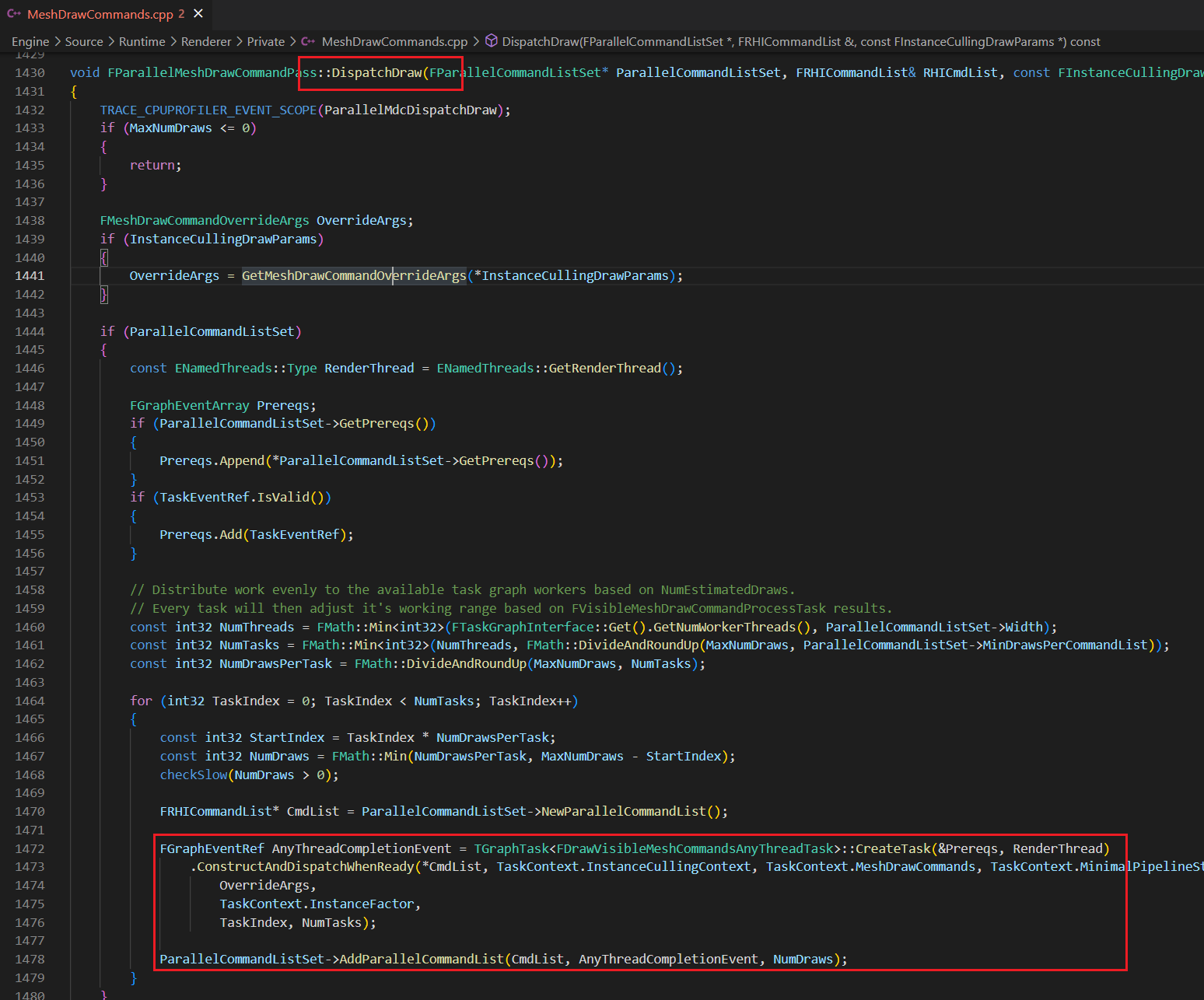
Task: Click the method cube icon before DispatchDraw breadcrumb
Action: (492, 41)
